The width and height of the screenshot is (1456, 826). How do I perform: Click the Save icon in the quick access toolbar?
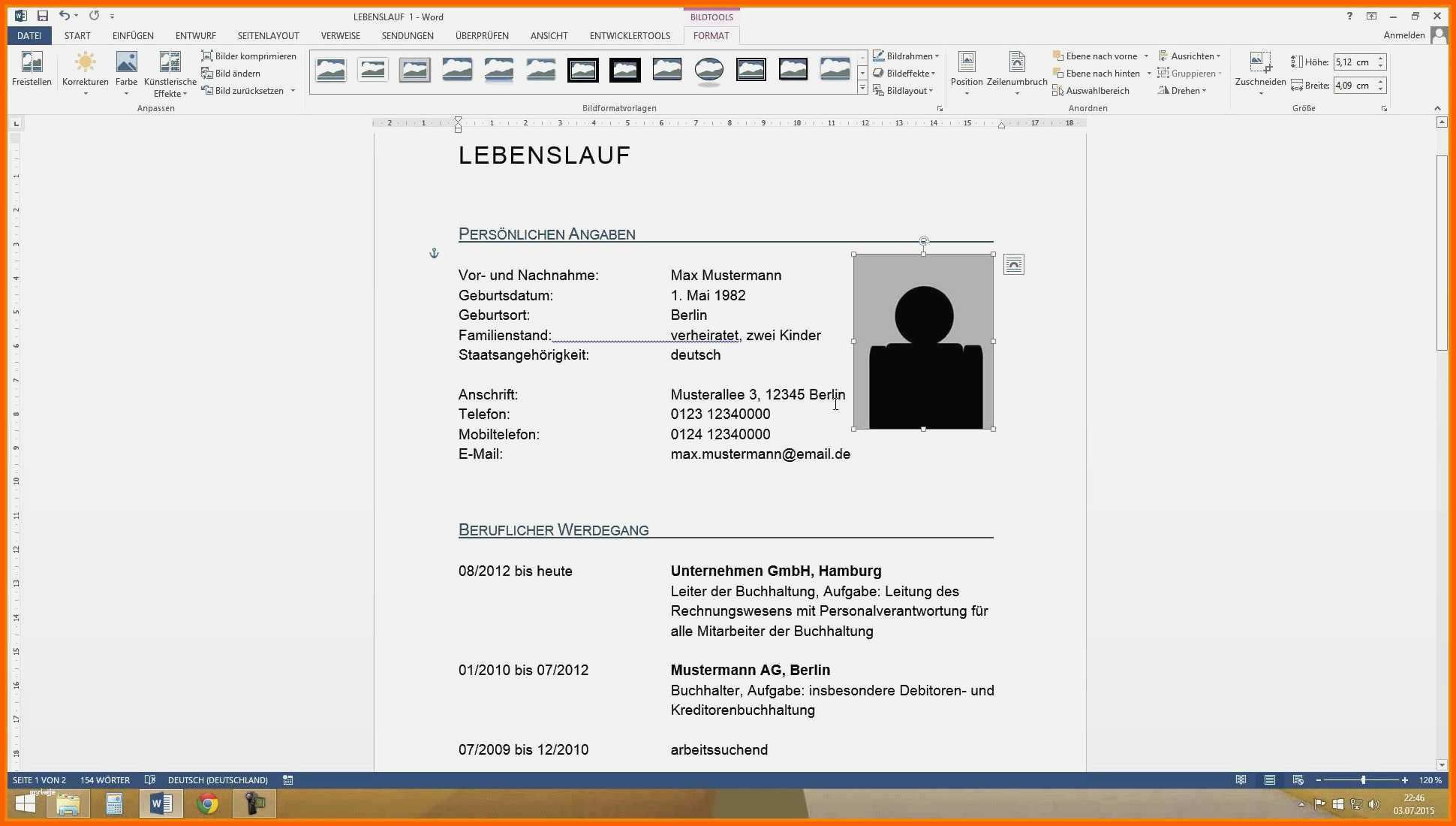[x=43, y=16]
